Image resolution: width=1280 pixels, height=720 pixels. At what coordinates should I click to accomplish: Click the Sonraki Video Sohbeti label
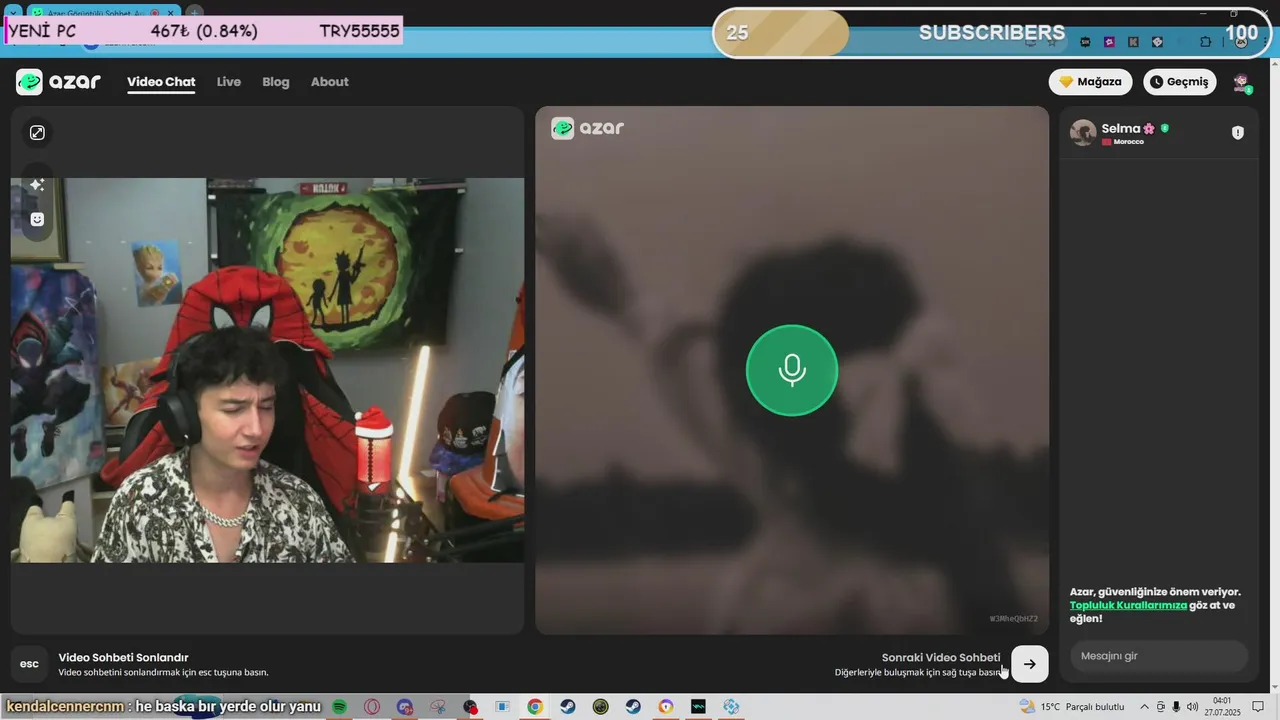tap(941, 657)
